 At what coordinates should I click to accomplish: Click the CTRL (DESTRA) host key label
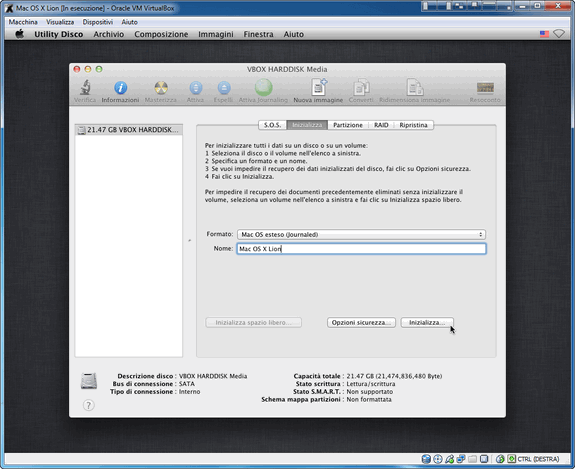(538, 459)
